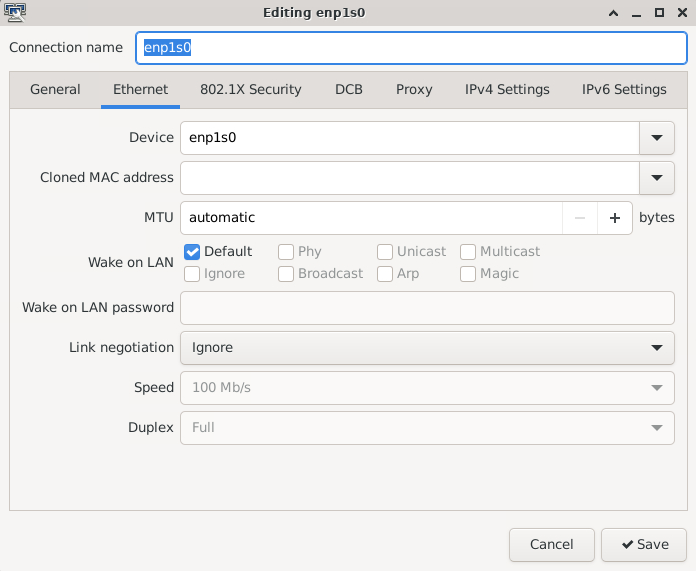Image resolution: width=696 pixels, height=571 pixels.
Task: Expand the Device dropdown arrow
Action: pyautogui.click(x=656, y=138)
